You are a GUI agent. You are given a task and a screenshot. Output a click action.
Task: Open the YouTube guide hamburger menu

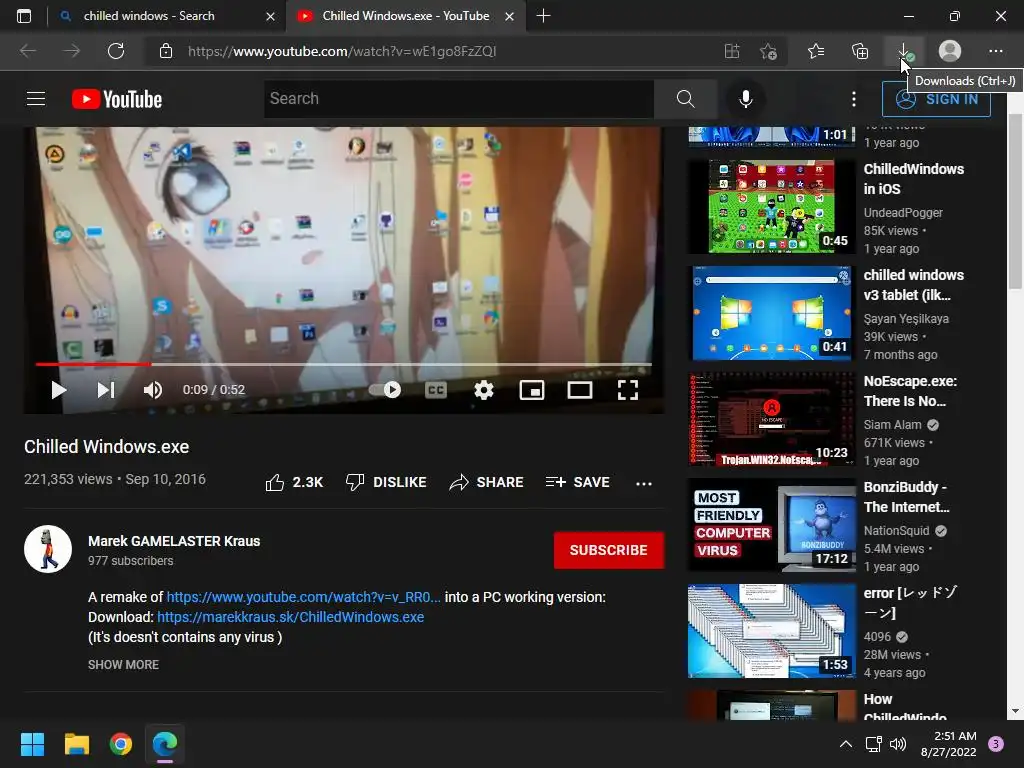point(36,99)
